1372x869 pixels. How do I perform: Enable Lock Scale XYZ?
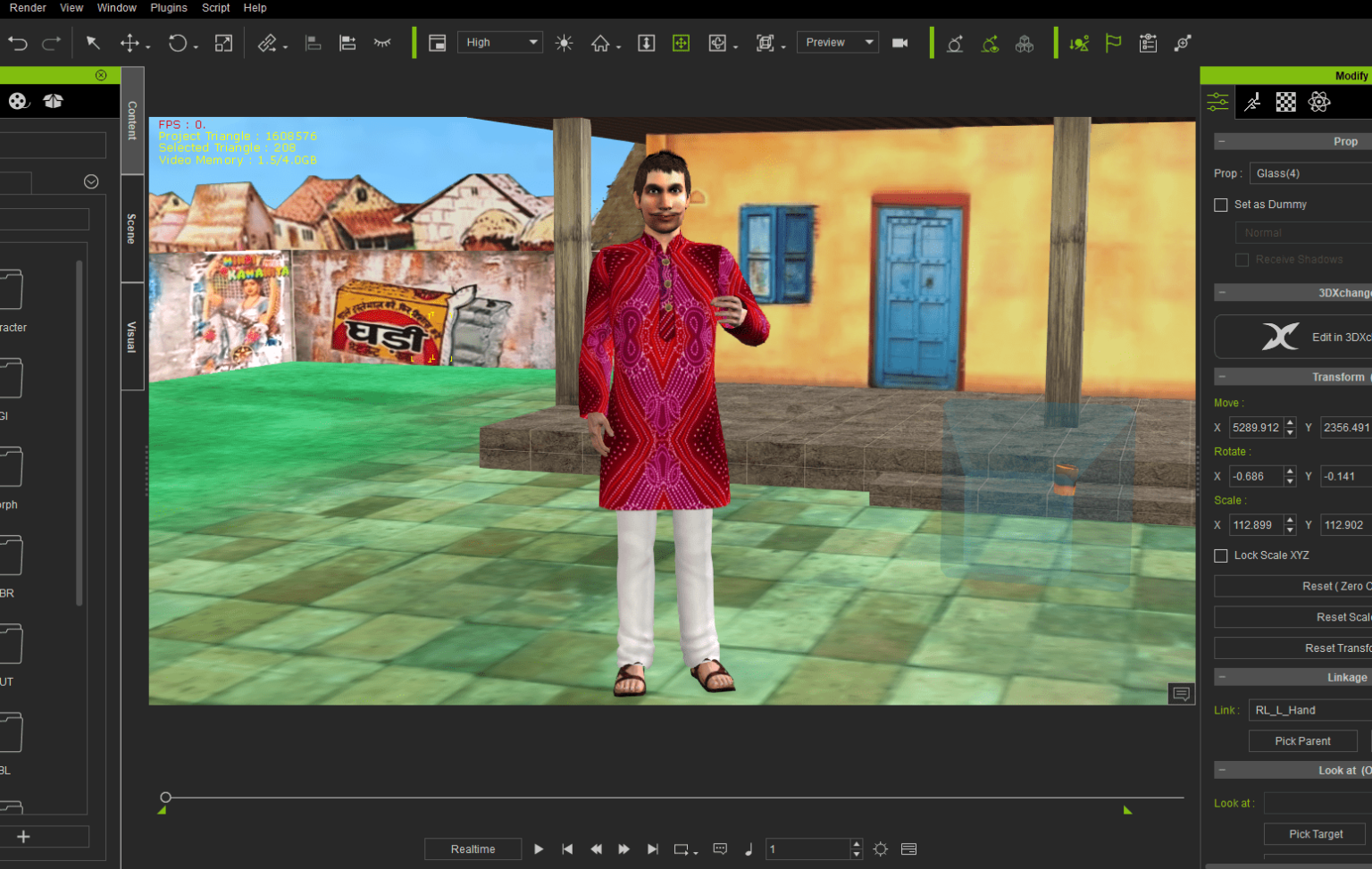1221,556
